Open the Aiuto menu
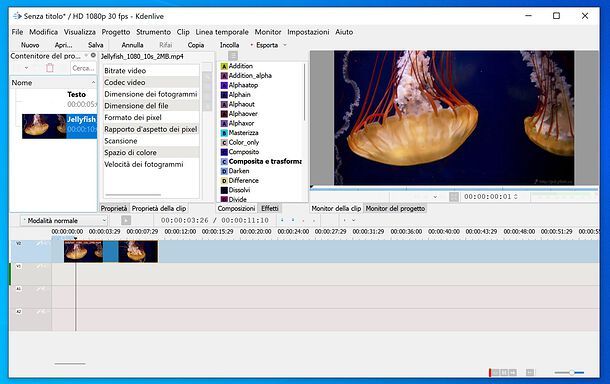The image size is (610, 384). tap(344, 32)
